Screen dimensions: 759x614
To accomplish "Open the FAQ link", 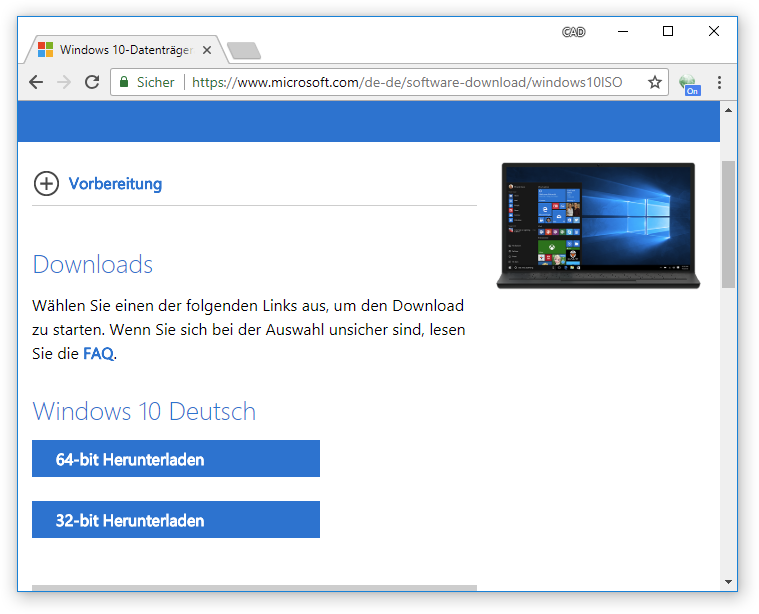I will click(x=98, y=353).
